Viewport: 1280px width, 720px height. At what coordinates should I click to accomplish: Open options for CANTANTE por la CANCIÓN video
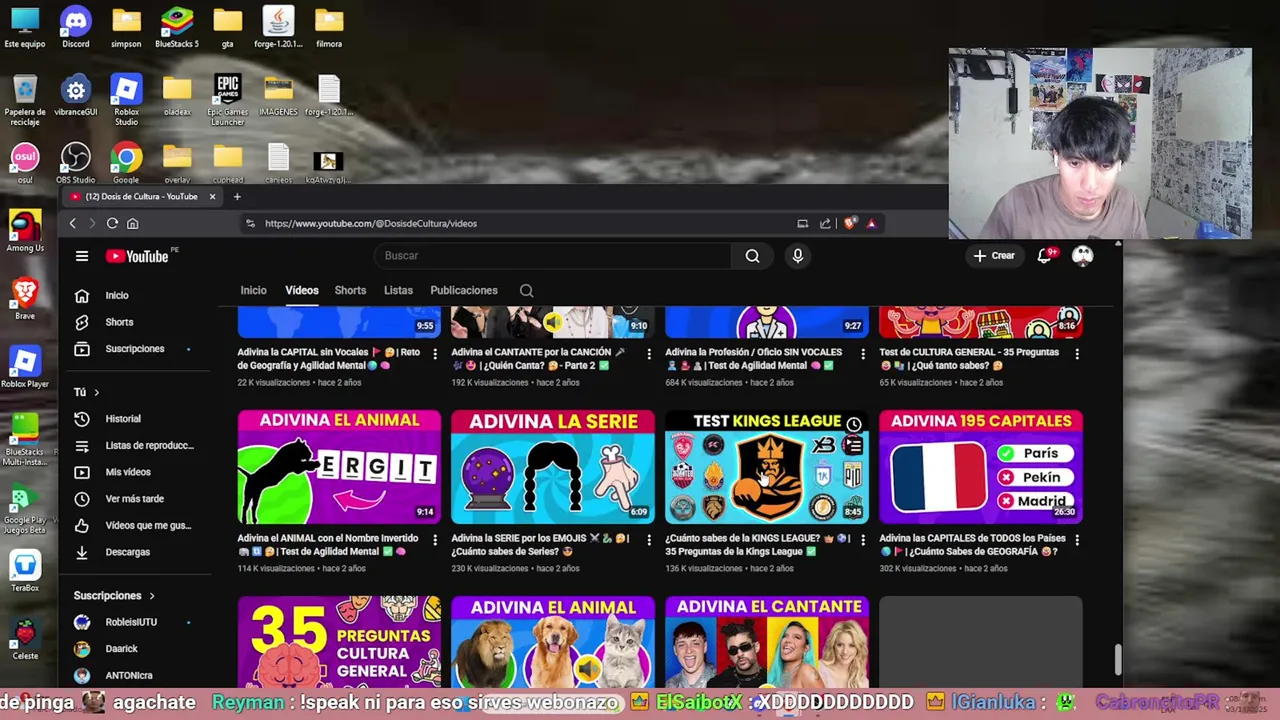point(649,354)
